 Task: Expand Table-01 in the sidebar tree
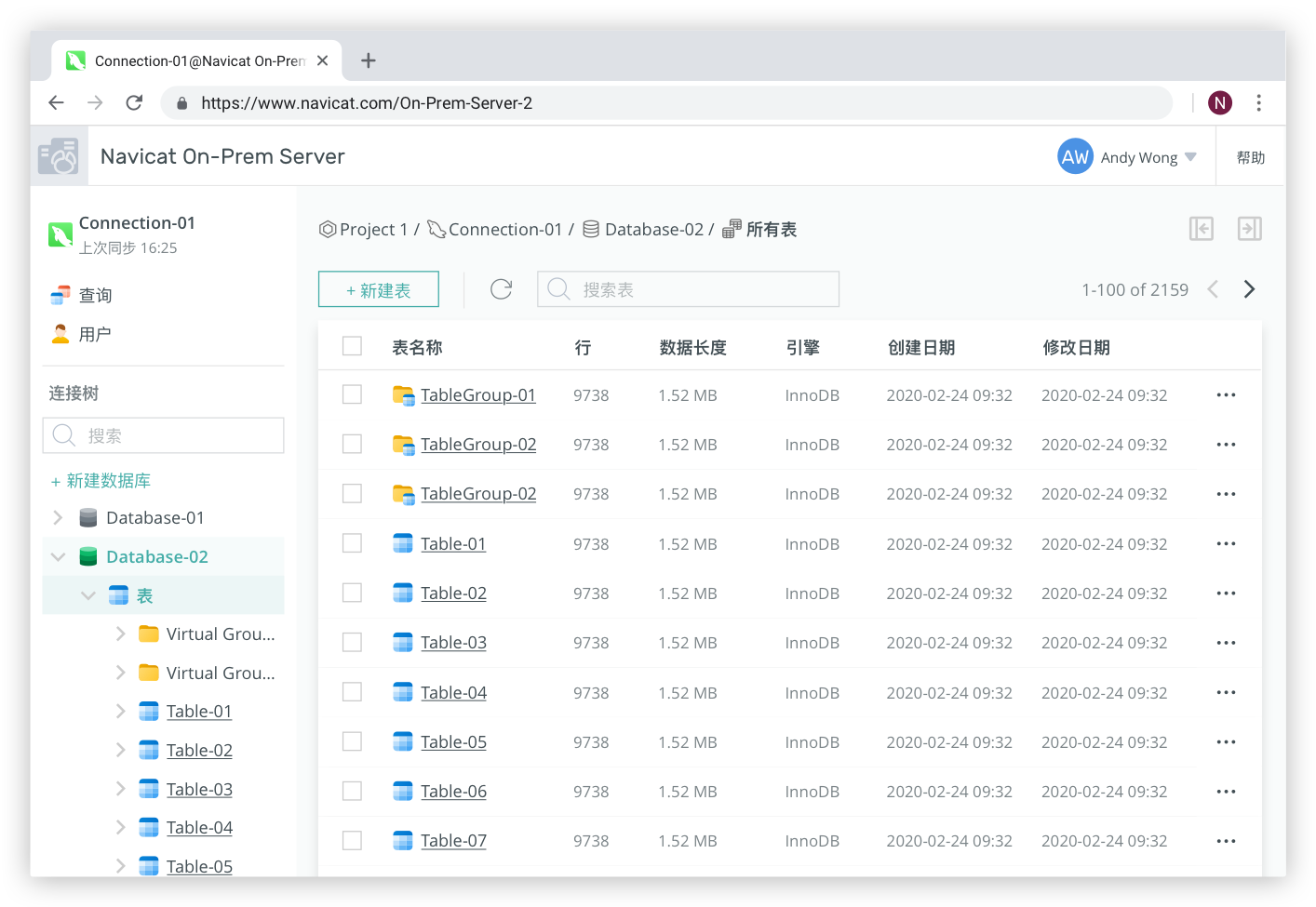point(120,712)
